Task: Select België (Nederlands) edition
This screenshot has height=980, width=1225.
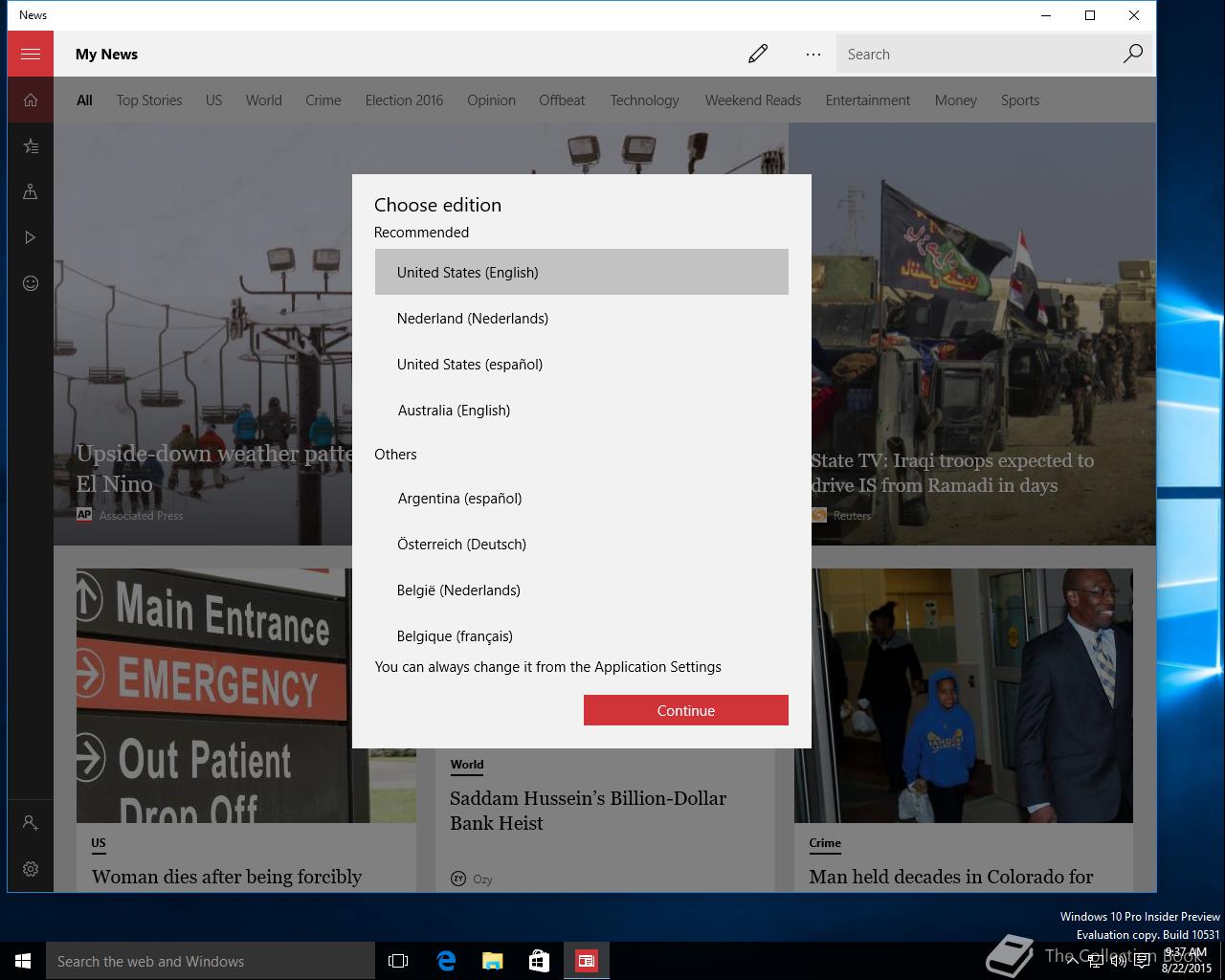Action: [x=582, y=590]
